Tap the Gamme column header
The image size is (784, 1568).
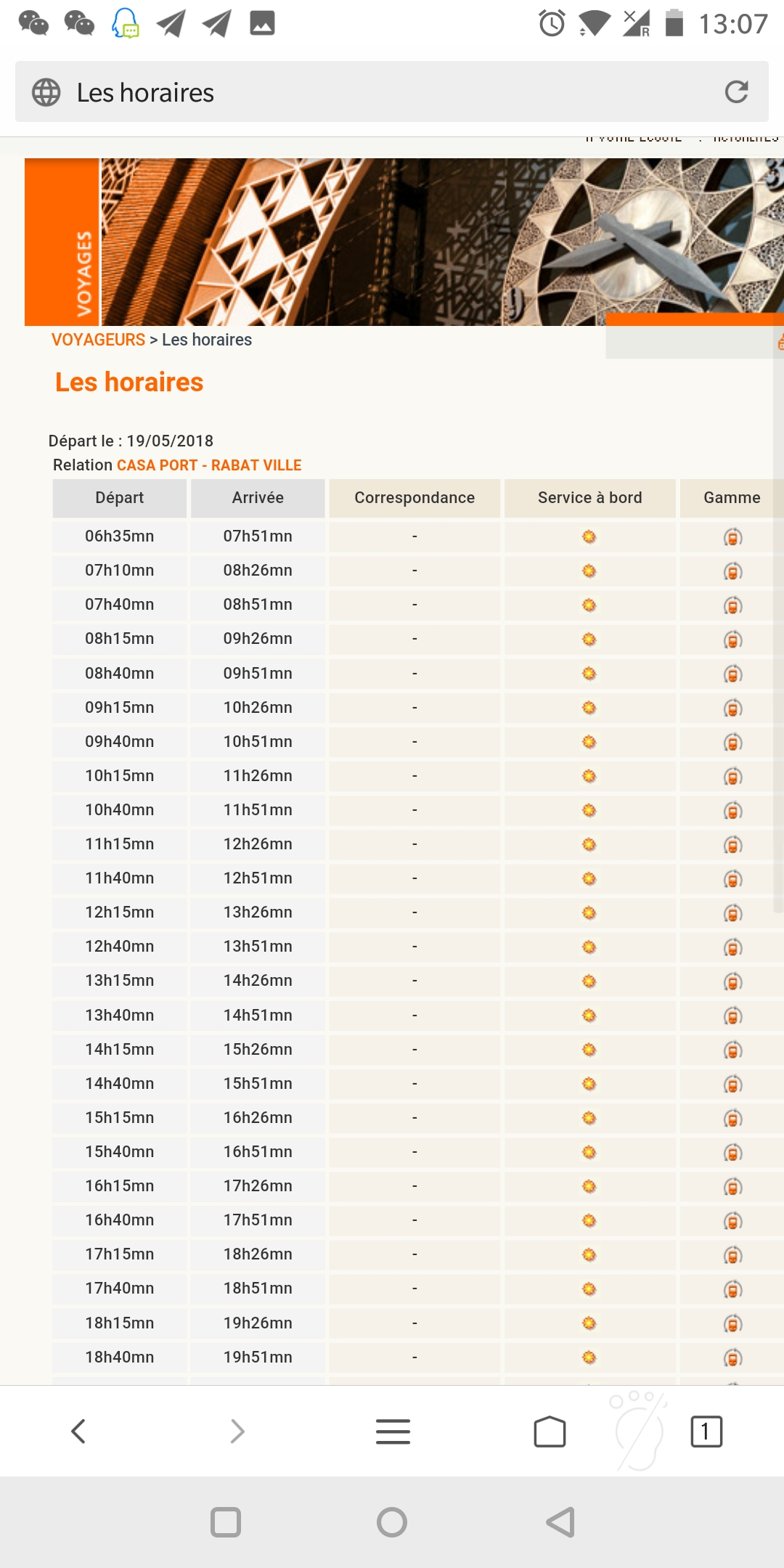pyautogui.click(x=731, y=498)
